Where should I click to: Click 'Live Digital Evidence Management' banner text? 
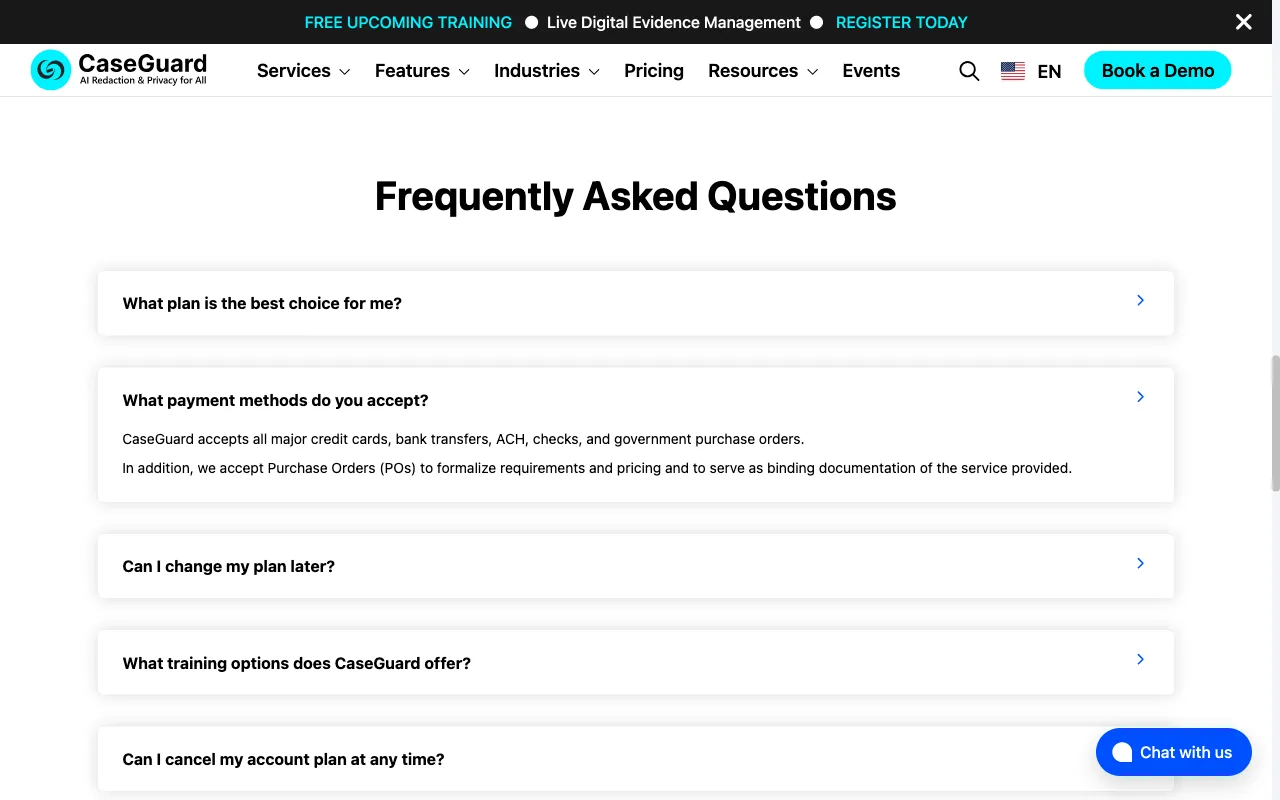[x=674, y=22]
